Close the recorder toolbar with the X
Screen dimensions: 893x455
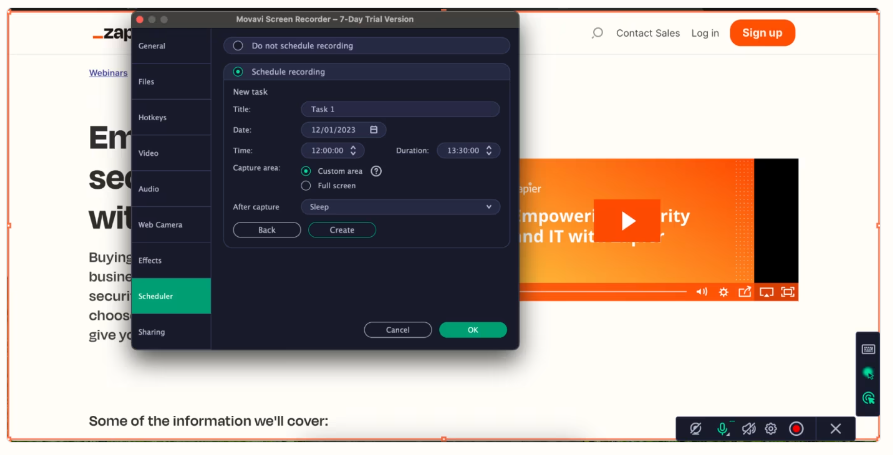(x=835, y=429)
